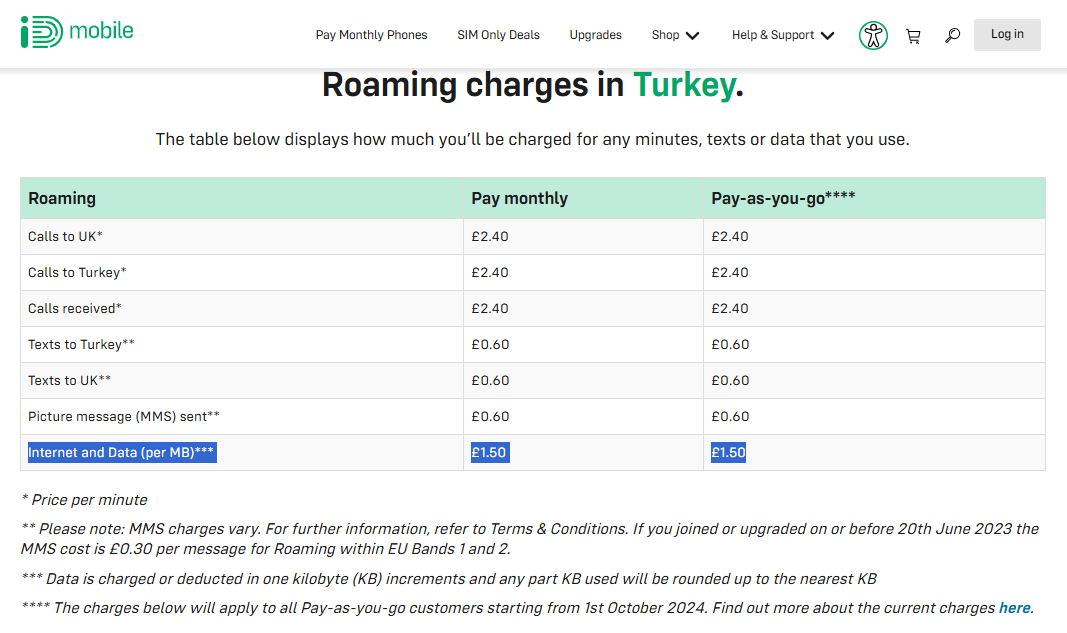1067x633 pixels.
Task: Open the search magnifier icon
Action: (953, 35)
